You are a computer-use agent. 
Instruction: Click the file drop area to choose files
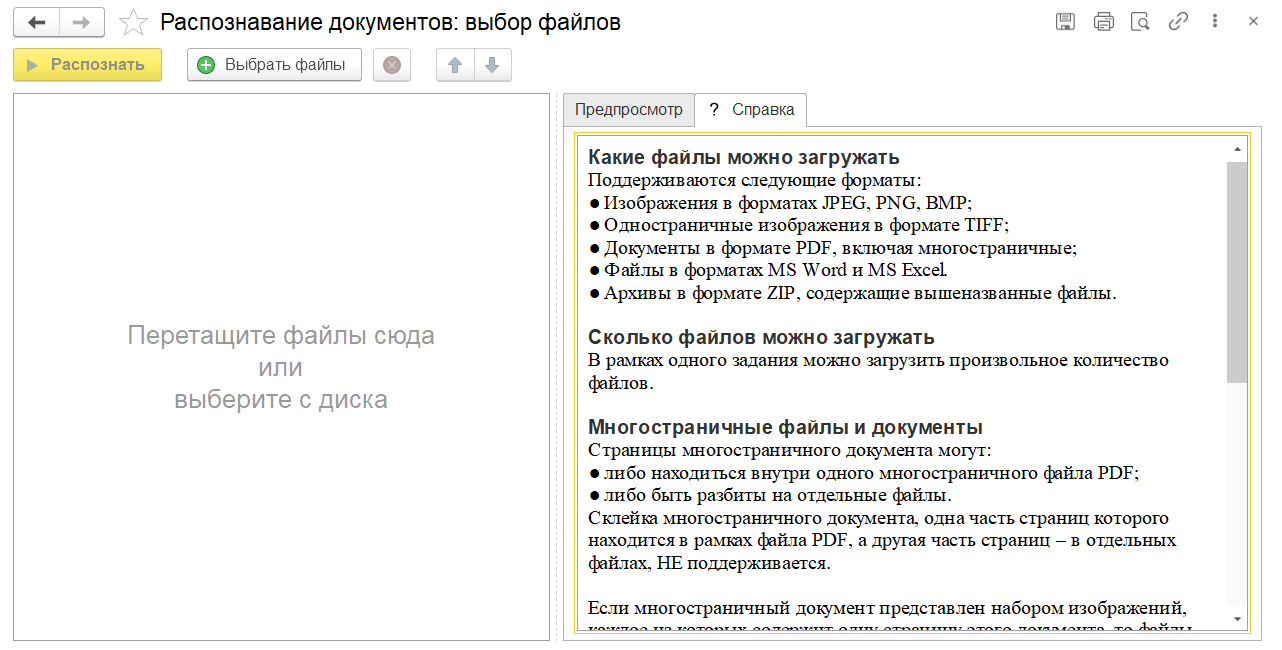tap(281, 367)
